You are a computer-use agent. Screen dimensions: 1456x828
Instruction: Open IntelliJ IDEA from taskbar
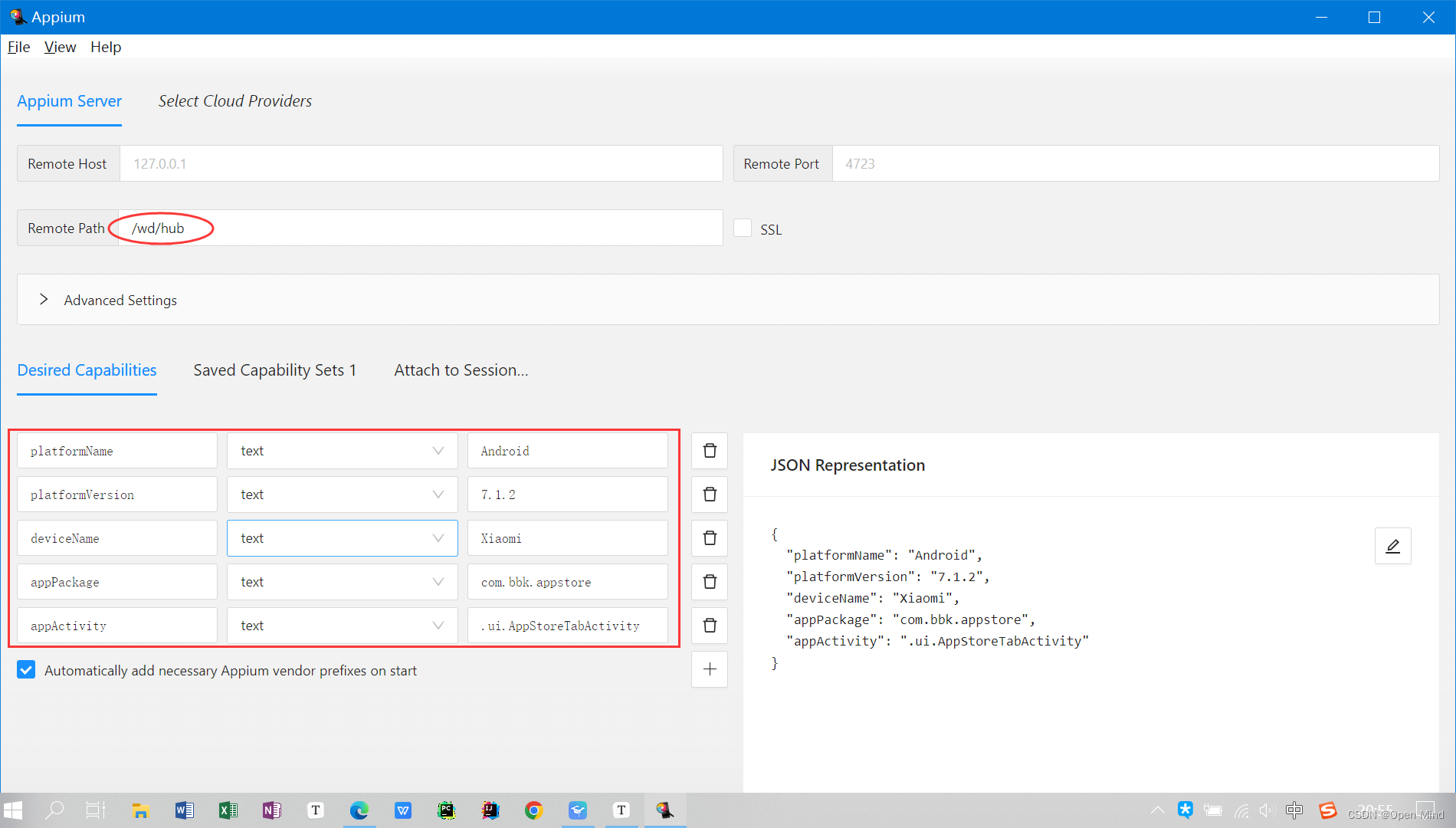490,810
